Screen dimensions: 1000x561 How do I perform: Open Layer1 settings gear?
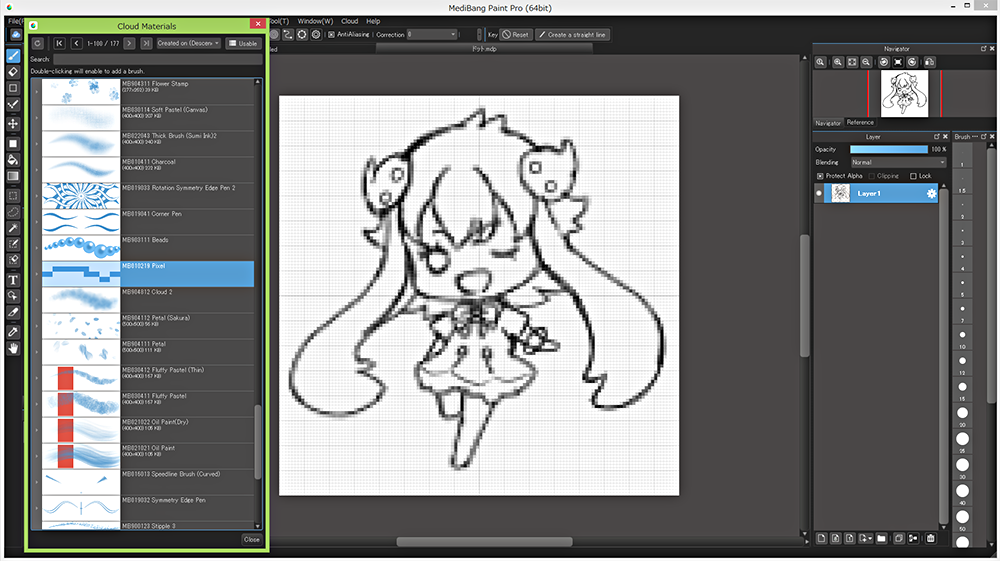(x=932, y=194)
